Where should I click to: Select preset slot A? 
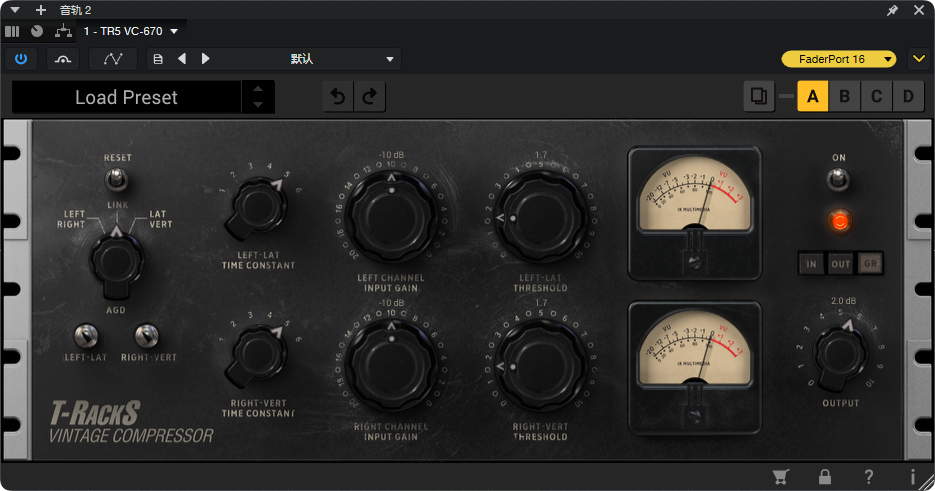813,97
